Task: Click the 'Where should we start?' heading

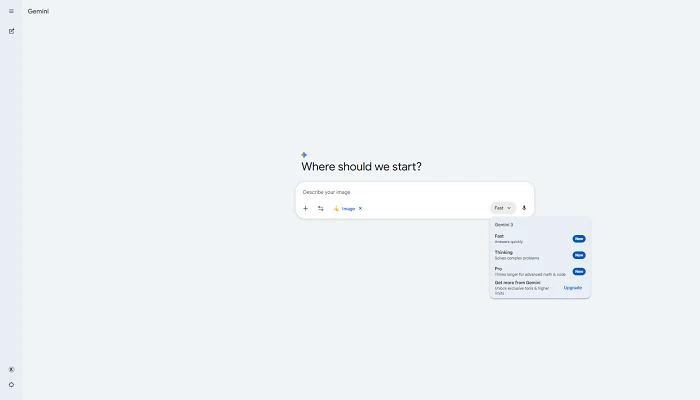Action: (361, 167)
